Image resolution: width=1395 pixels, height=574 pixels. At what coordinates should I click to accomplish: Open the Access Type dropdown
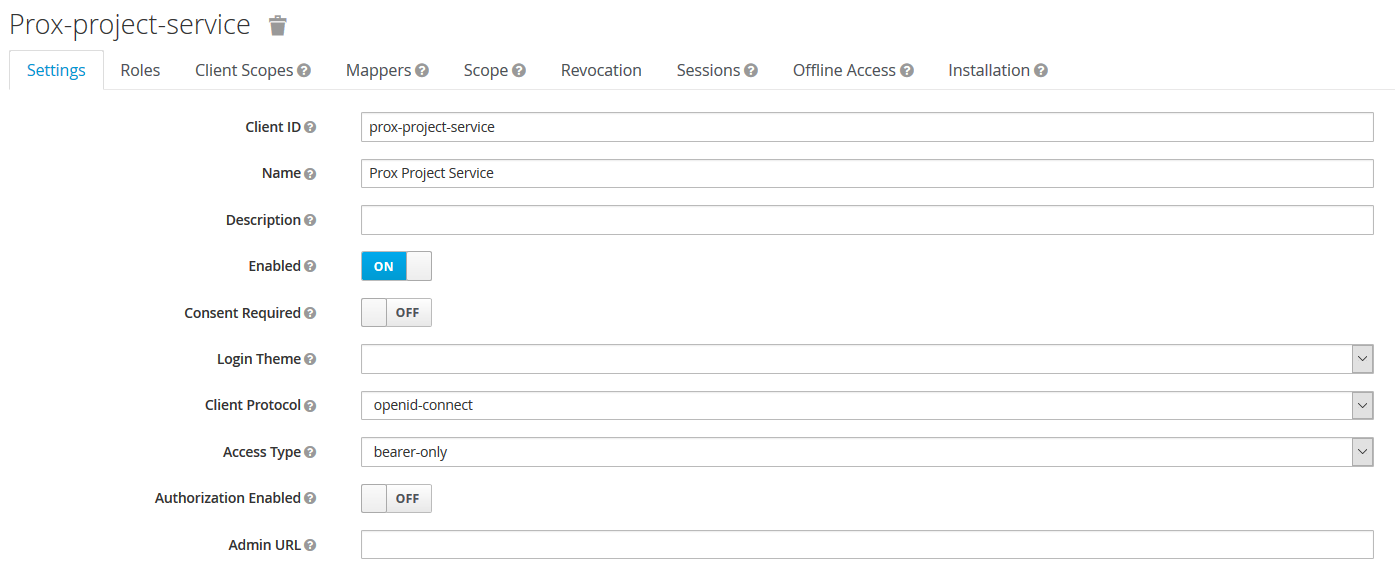click(x=867, y=452)
